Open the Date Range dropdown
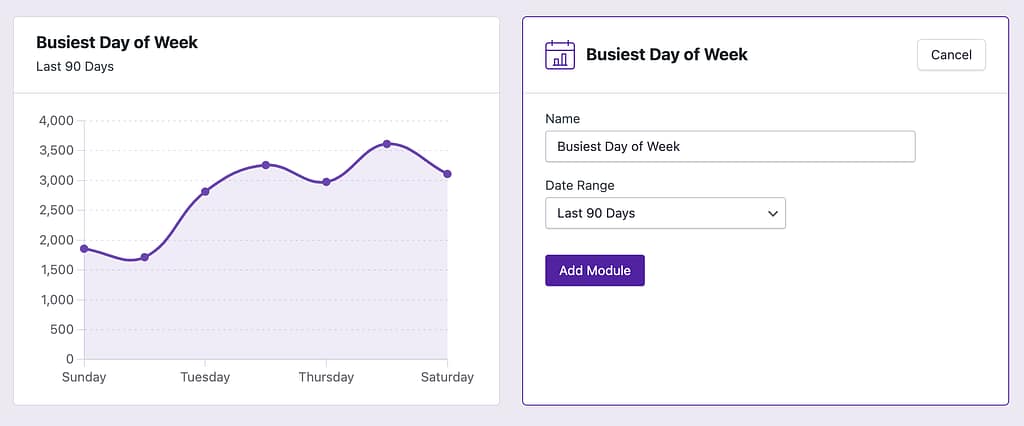 (665, 213)
